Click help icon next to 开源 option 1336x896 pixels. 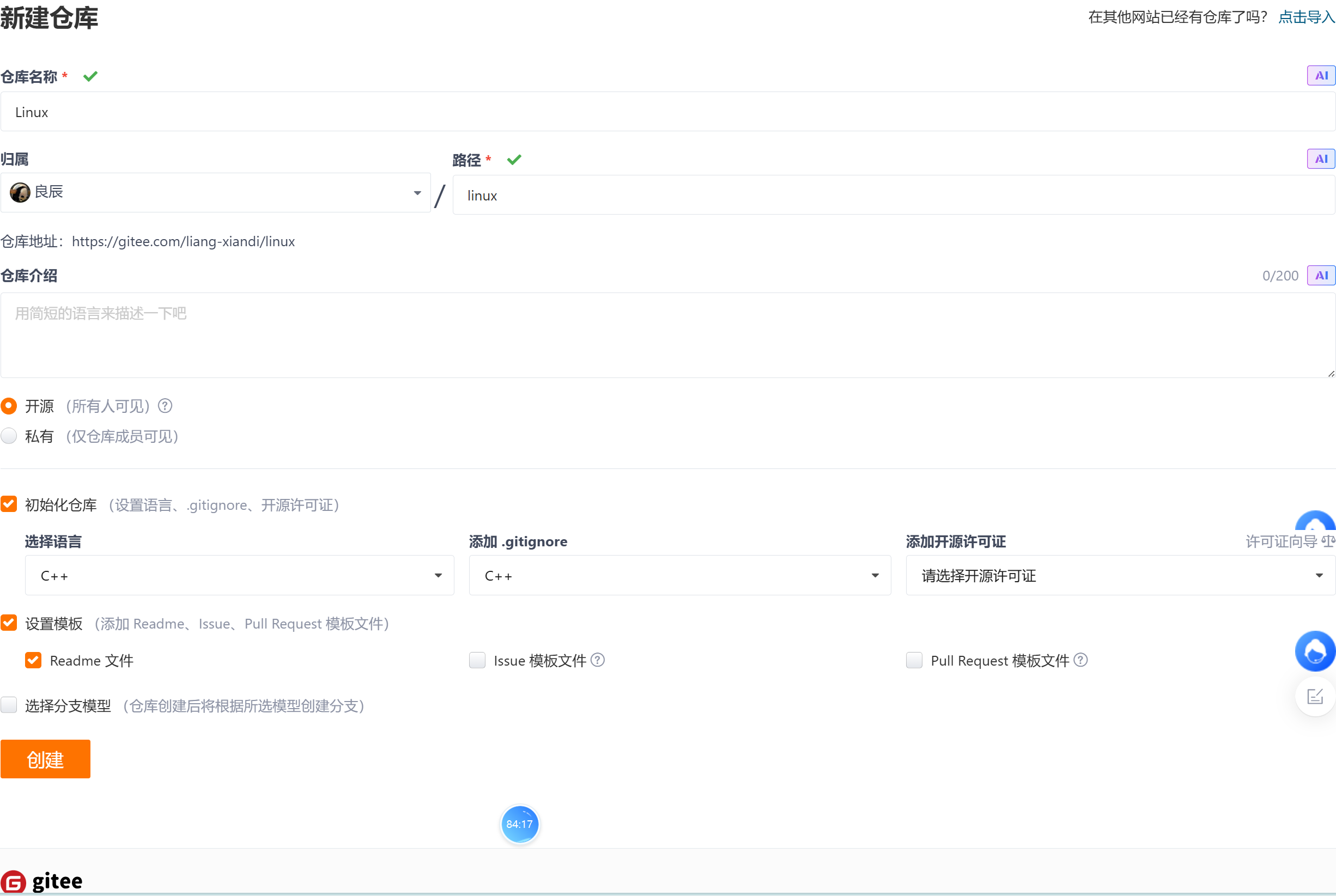click(x=165, y=406)
